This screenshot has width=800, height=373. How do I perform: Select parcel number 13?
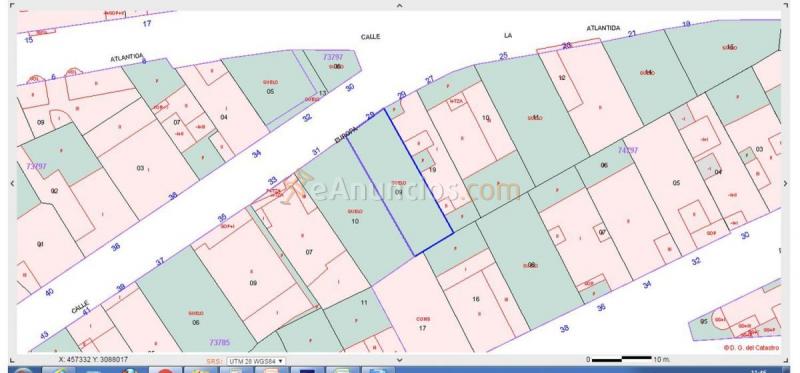click(x=322, y=93)
